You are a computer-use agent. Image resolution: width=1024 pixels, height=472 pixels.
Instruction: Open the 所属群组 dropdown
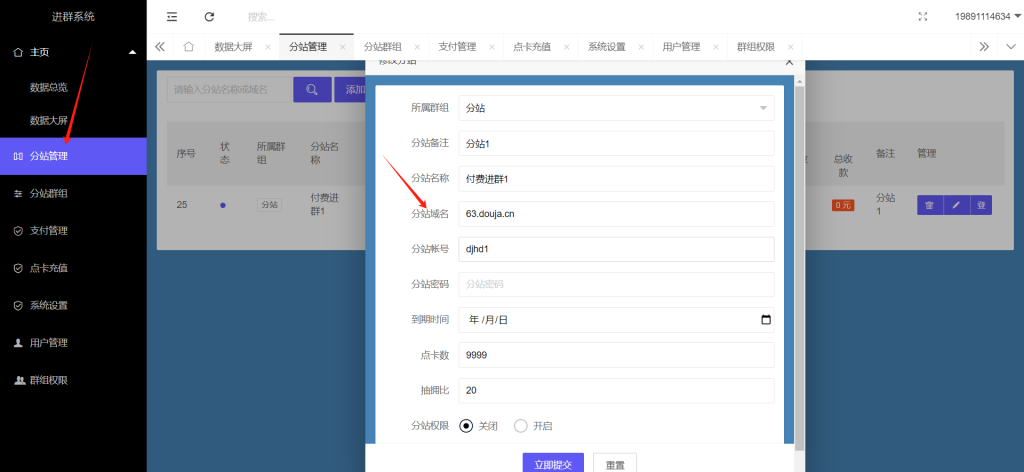pos(616,108)
